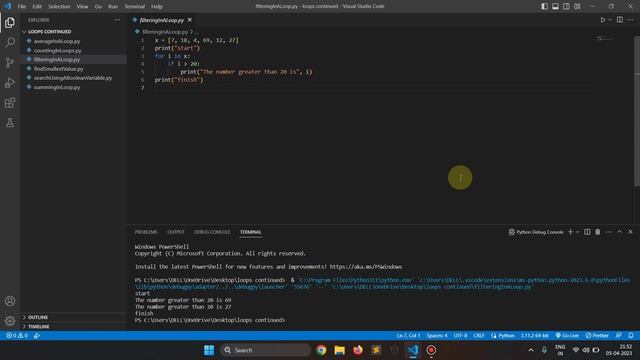Select filteringInALoop.py in the explorer list
Viewport: 640px width, 360px height.
(57, 60)
